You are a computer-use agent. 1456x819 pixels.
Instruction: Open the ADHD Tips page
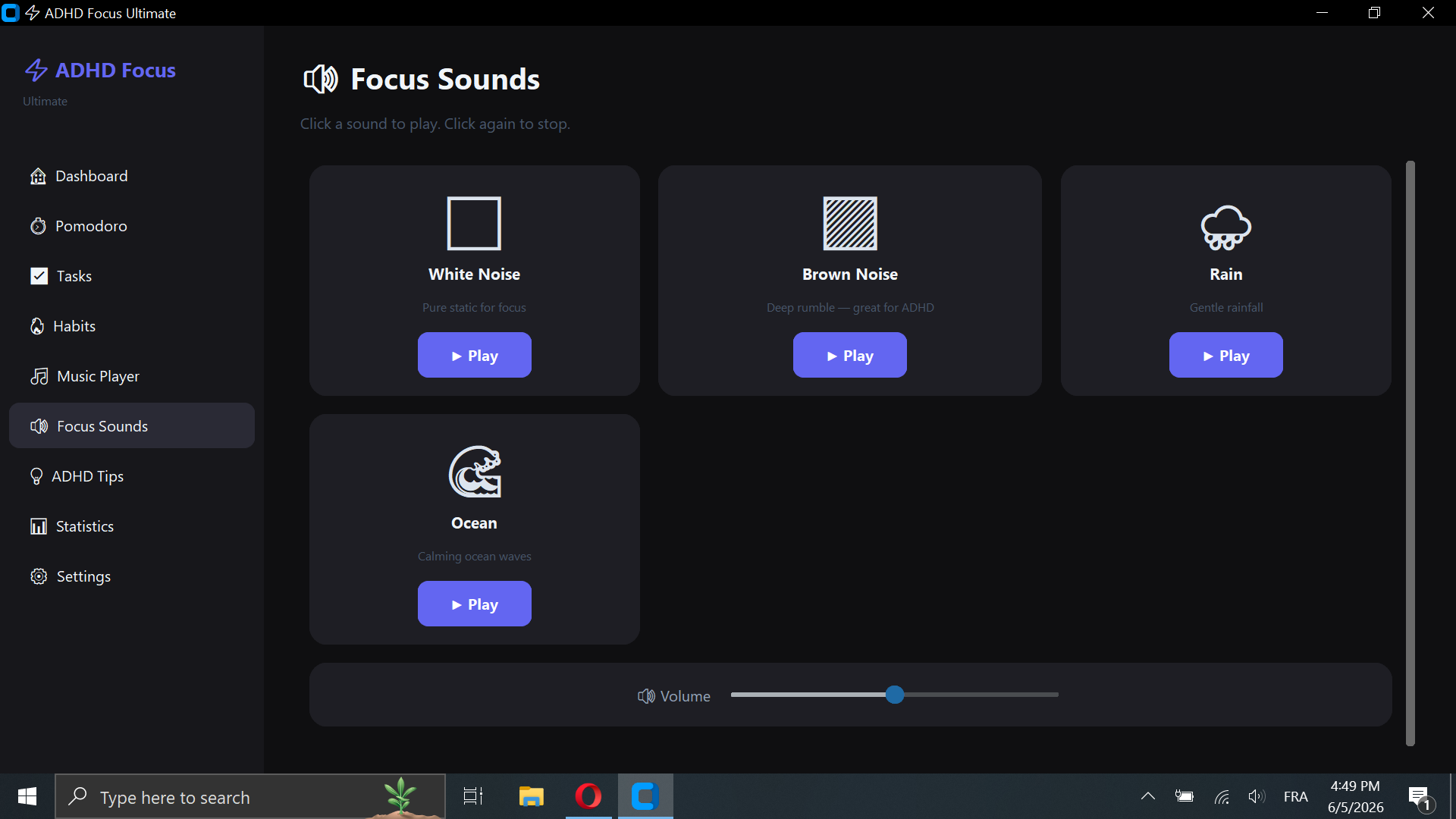(x=132, y=476)
